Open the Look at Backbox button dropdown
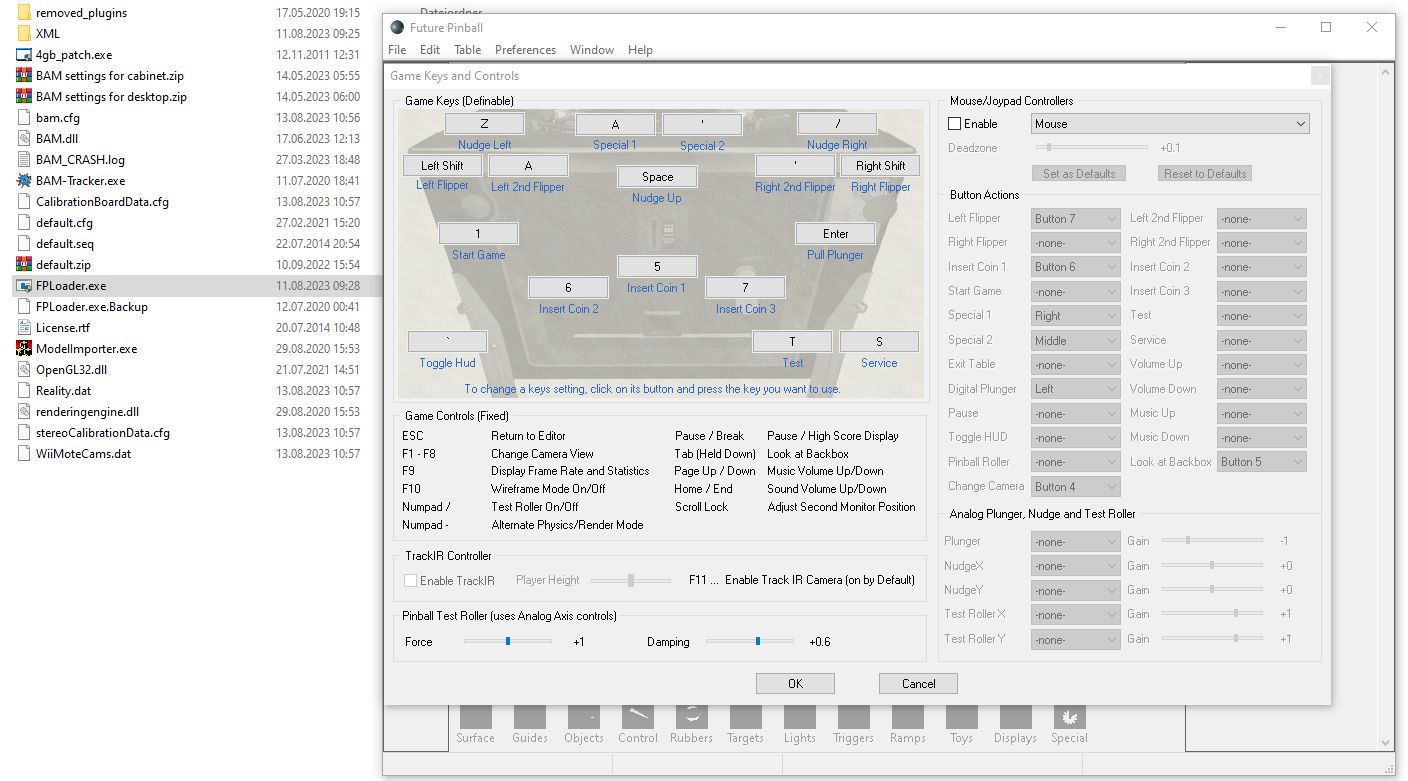The height and width of the screenshot is (781, 1408). pyautogui.click(x=1261, y=462)
